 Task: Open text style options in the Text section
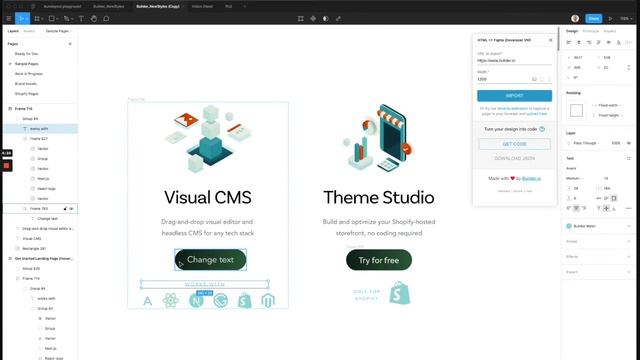coord(629,158)
